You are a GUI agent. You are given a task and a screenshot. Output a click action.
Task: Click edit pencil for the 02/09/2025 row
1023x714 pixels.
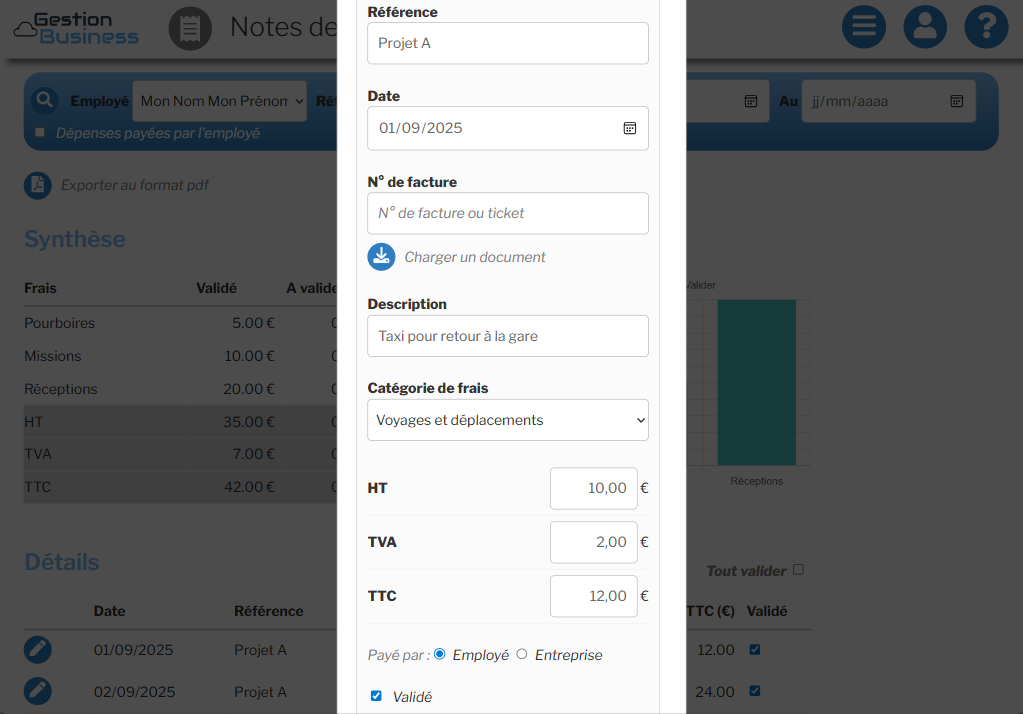point(38,691)
